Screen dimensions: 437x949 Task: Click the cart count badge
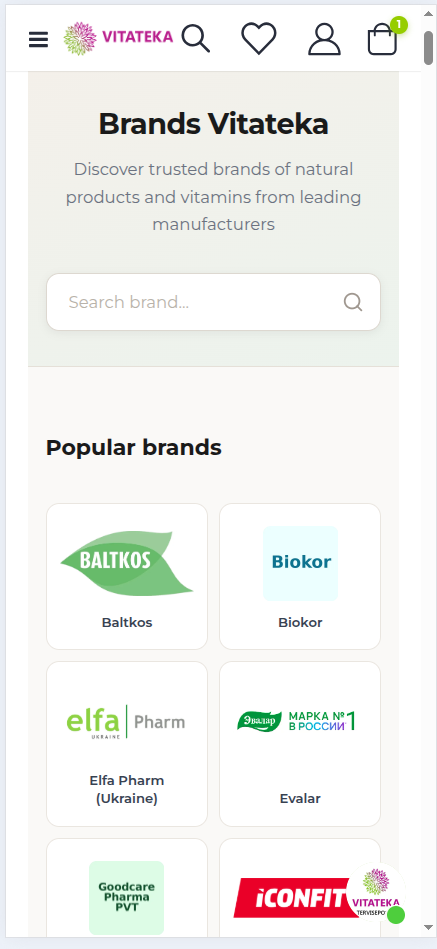399,25
